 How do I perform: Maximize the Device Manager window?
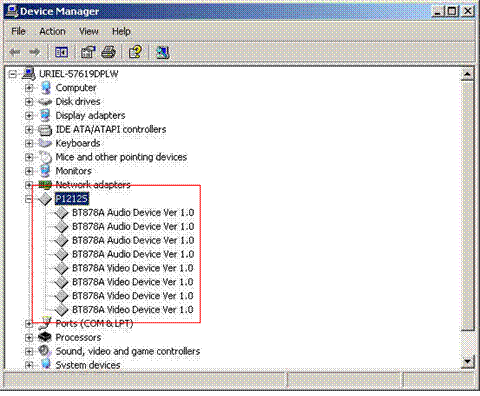click(452, 11)
